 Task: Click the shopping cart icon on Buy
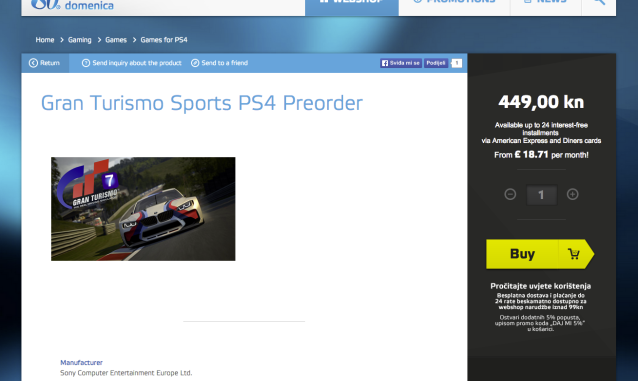[x=574, y=254]
